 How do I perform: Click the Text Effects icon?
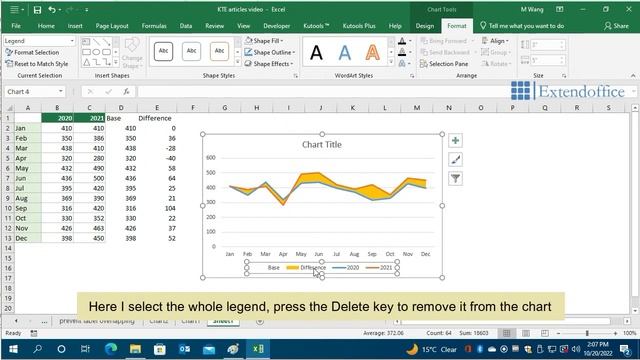(402, 64)
